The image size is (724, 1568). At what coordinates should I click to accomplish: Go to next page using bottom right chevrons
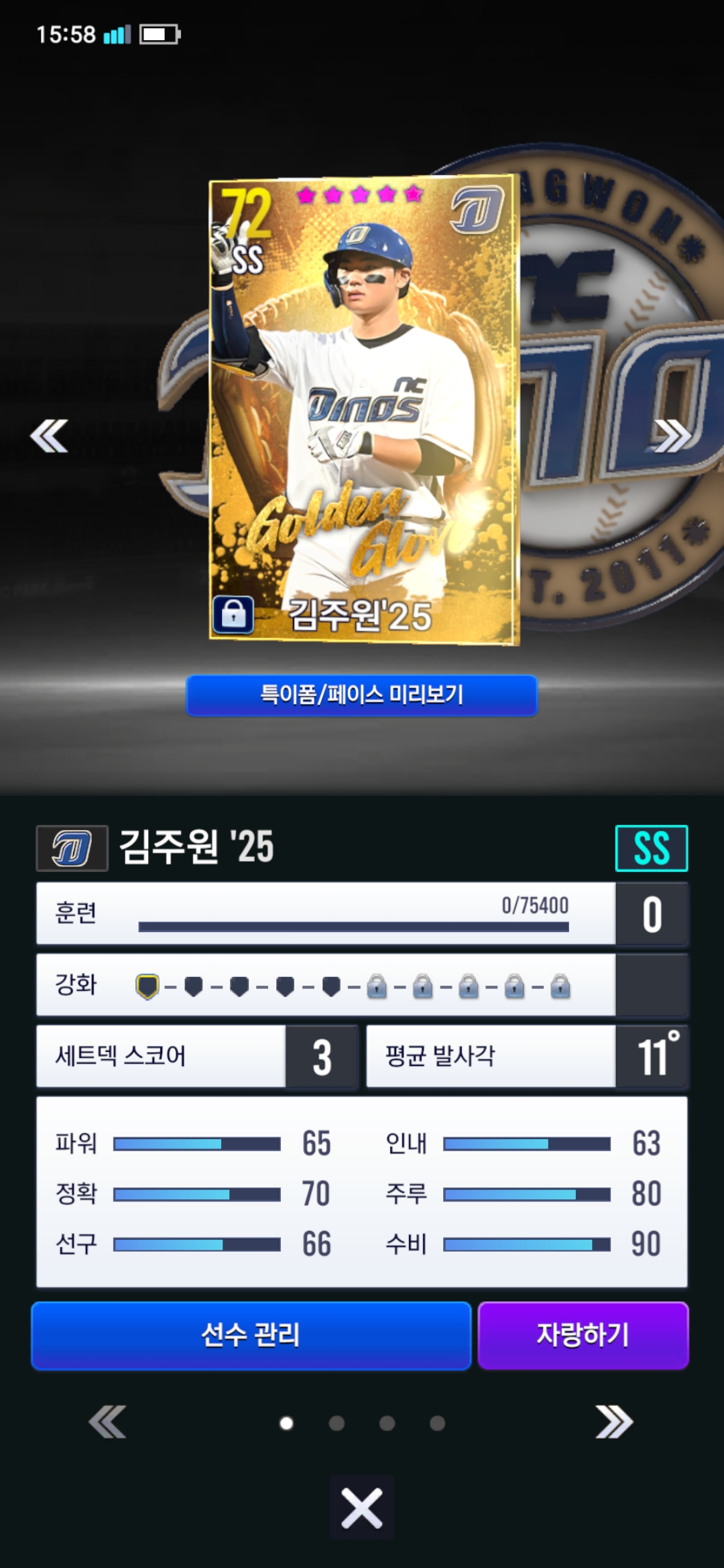(x=614, y=1422)
